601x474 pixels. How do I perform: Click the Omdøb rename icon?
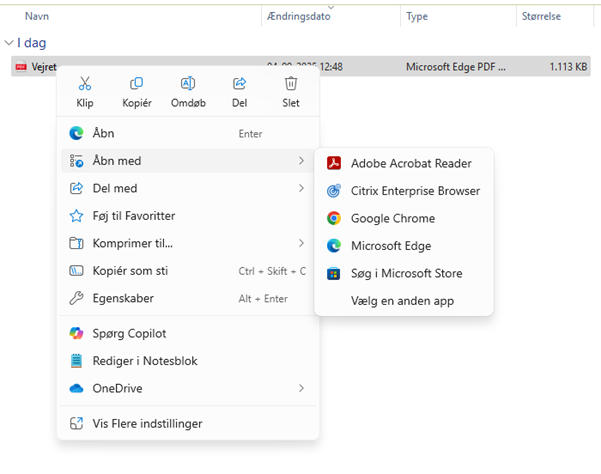pos(188,84)
